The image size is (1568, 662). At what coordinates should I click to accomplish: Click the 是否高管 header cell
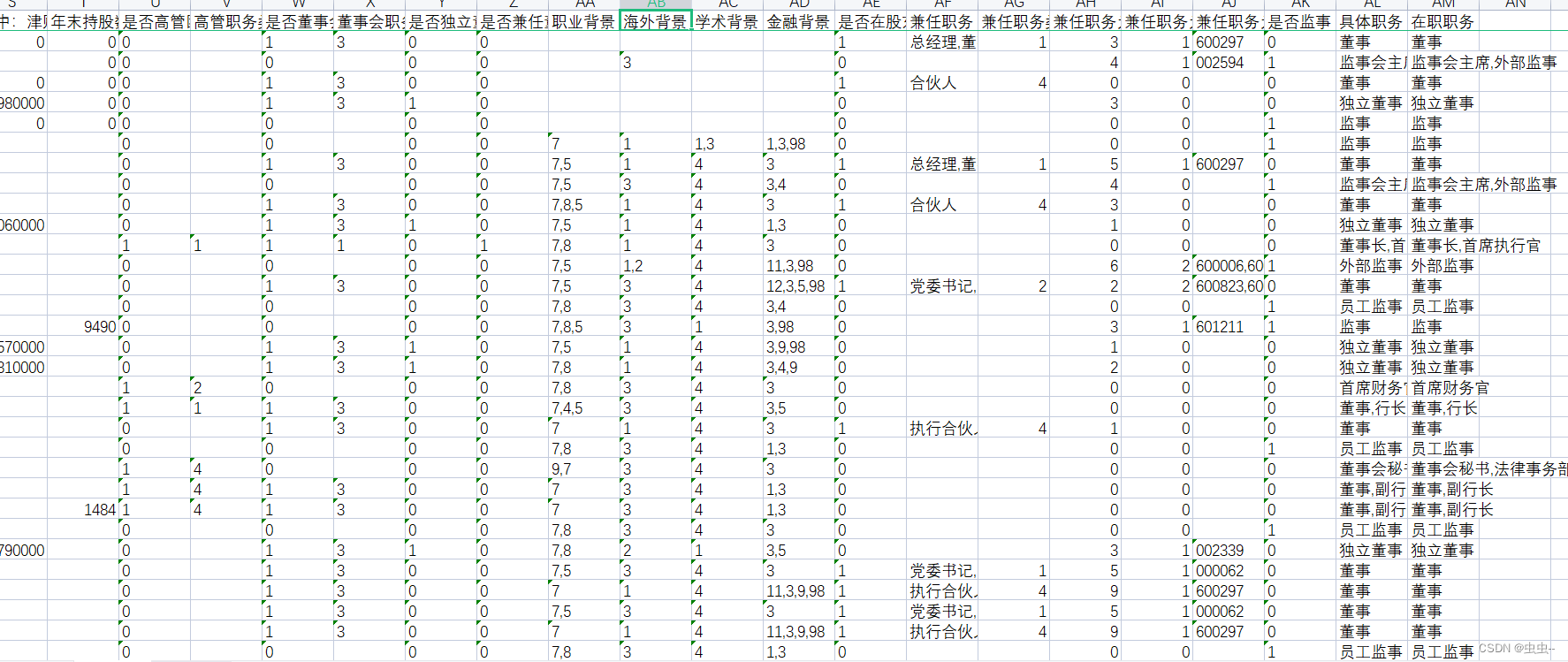coord(155,22)
